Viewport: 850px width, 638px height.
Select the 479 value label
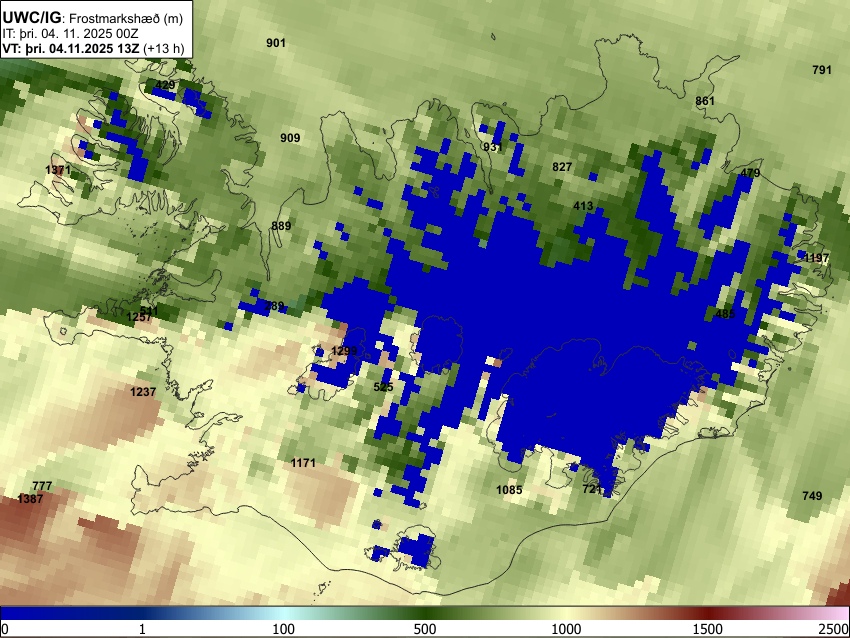tap(750, 173)
